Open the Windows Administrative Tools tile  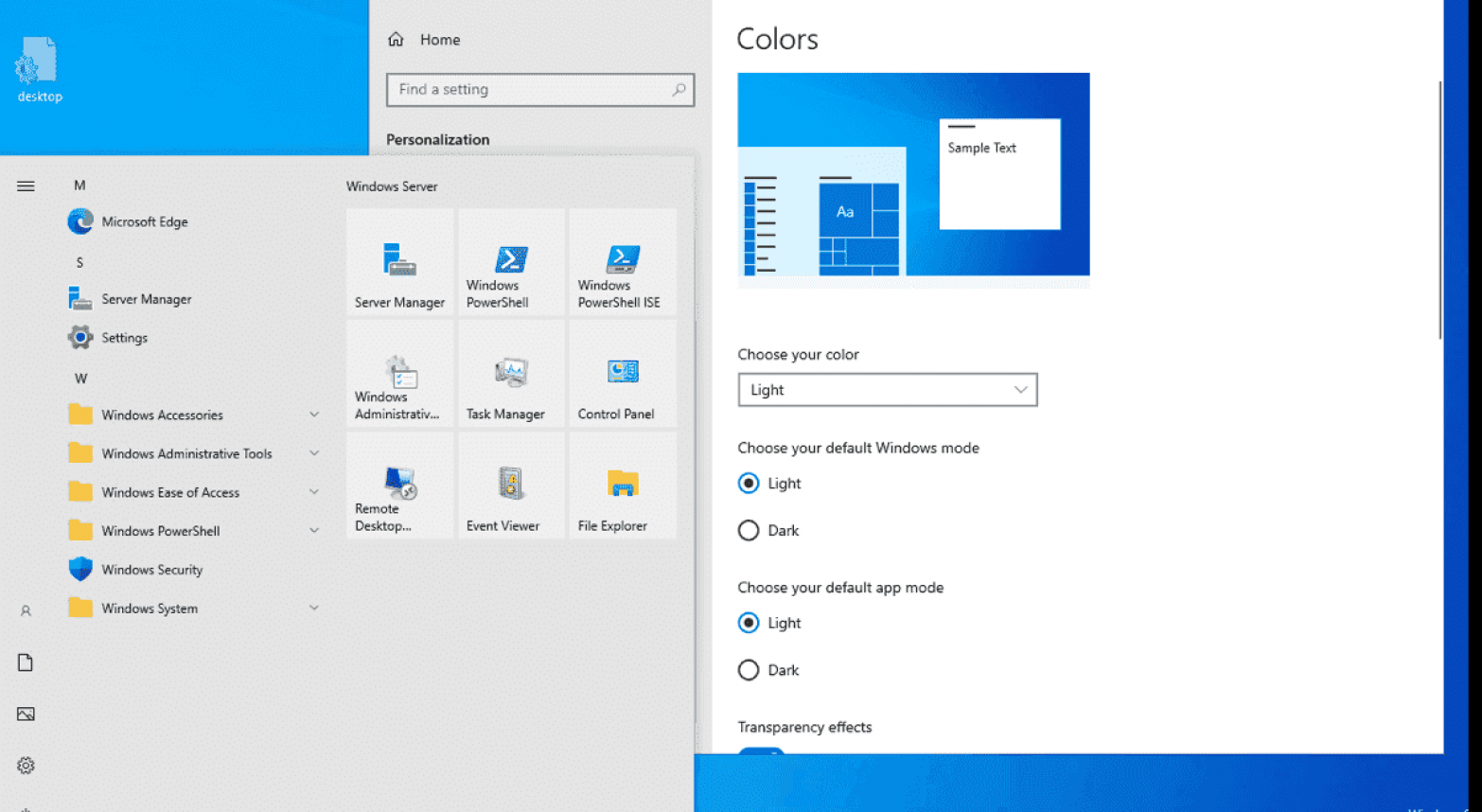[x=399, y=374]
